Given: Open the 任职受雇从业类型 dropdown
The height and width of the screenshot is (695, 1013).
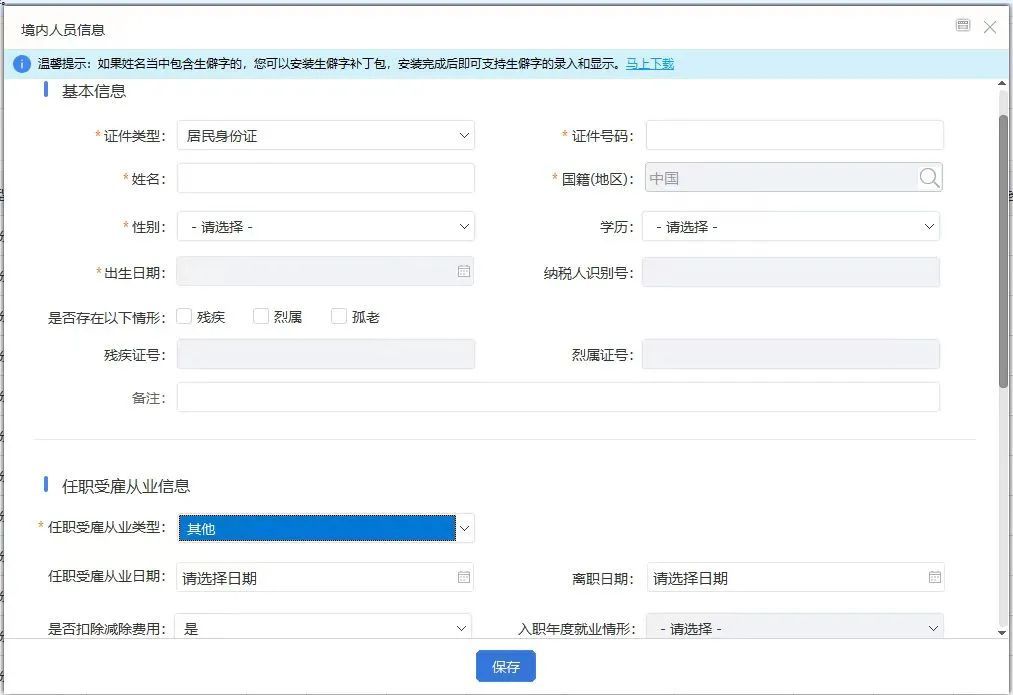Looking at the screenshot, I should coord(326,528).
